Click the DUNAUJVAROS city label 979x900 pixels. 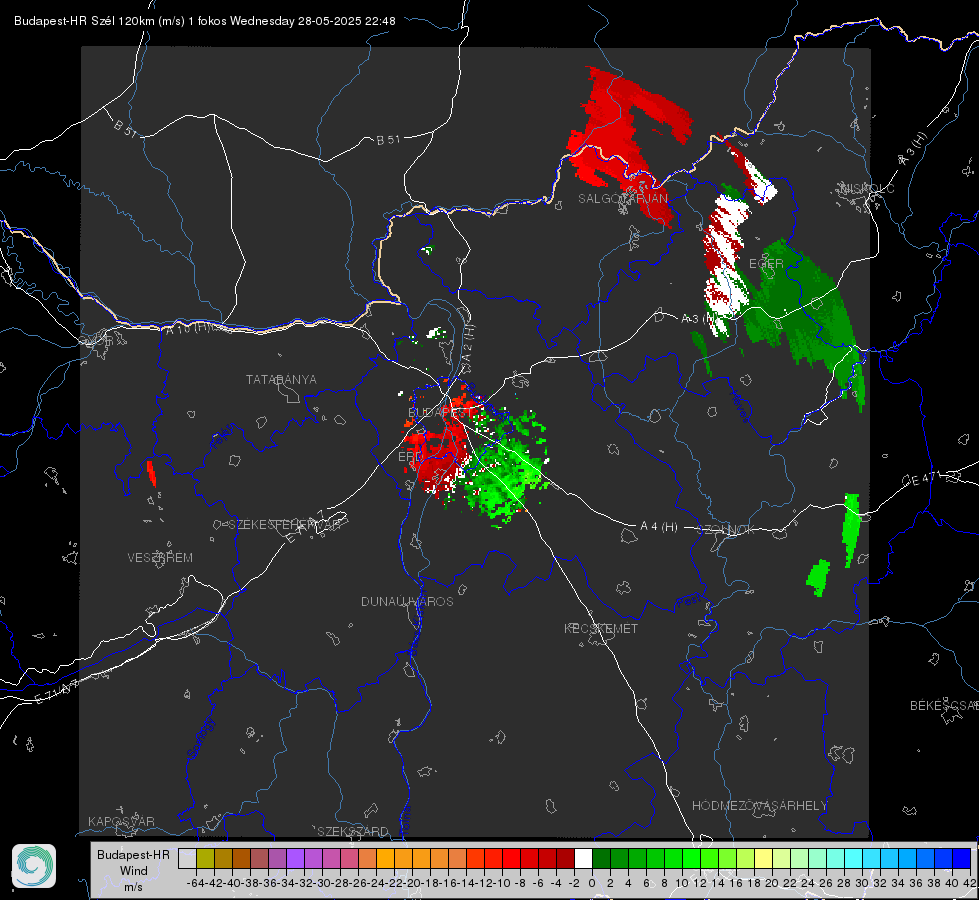pos(407,601)
